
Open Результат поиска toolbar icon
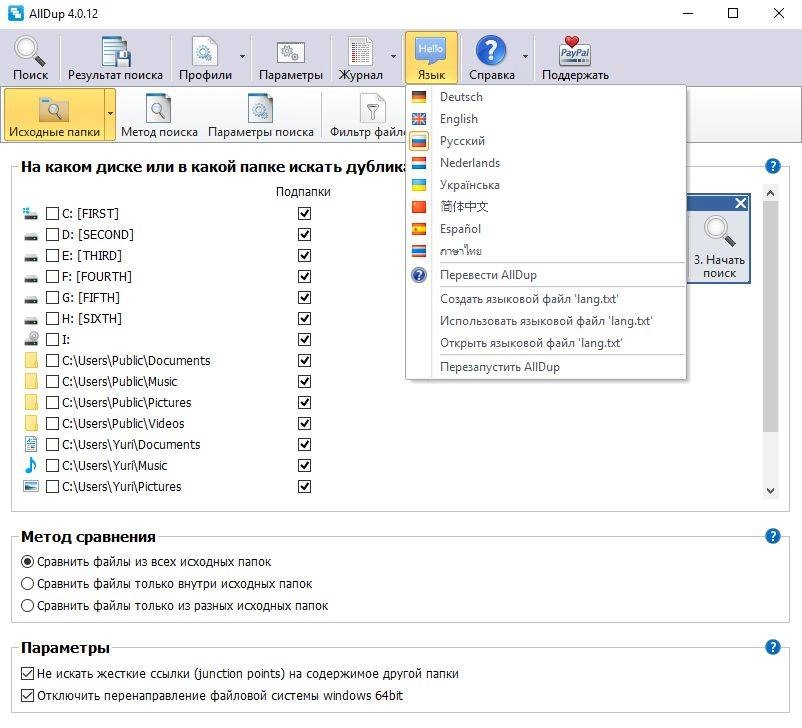pos(115,51)
